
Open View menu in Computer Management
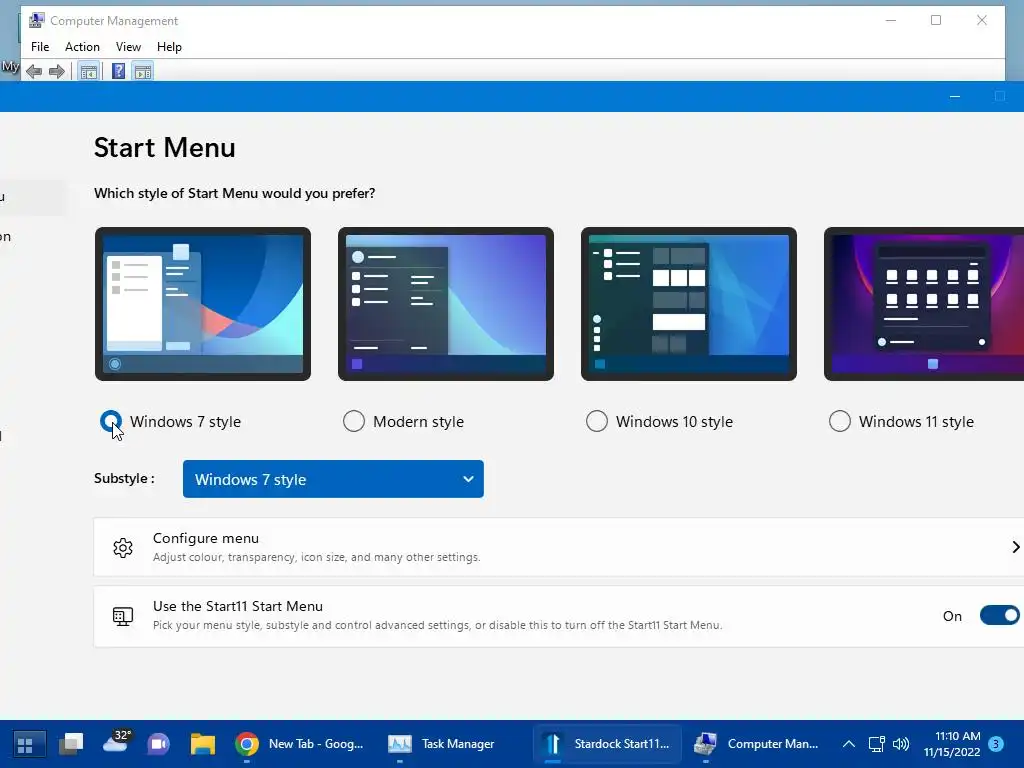tap(128, 47)
